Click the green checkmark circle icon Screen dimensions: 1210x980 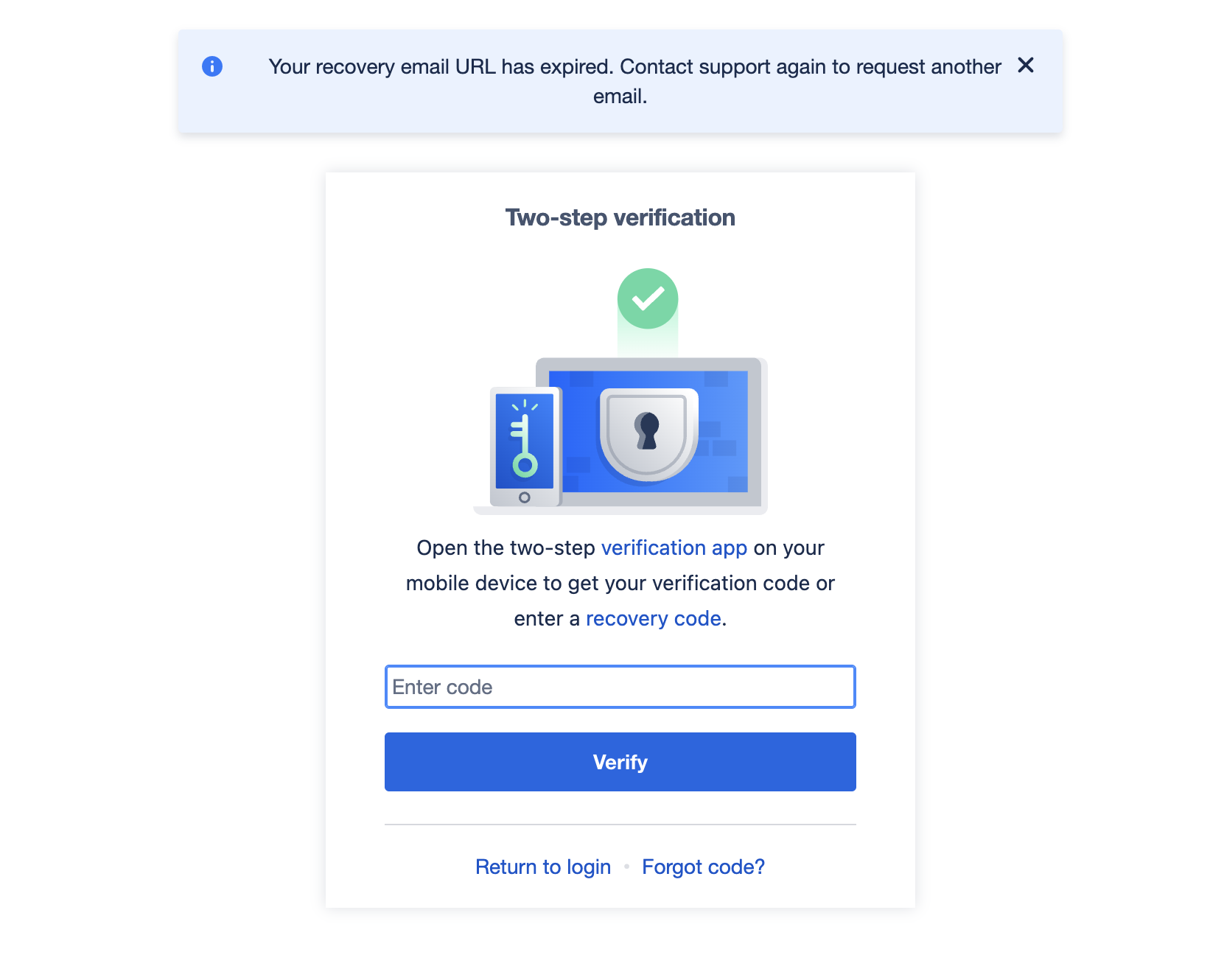[648, 298]
